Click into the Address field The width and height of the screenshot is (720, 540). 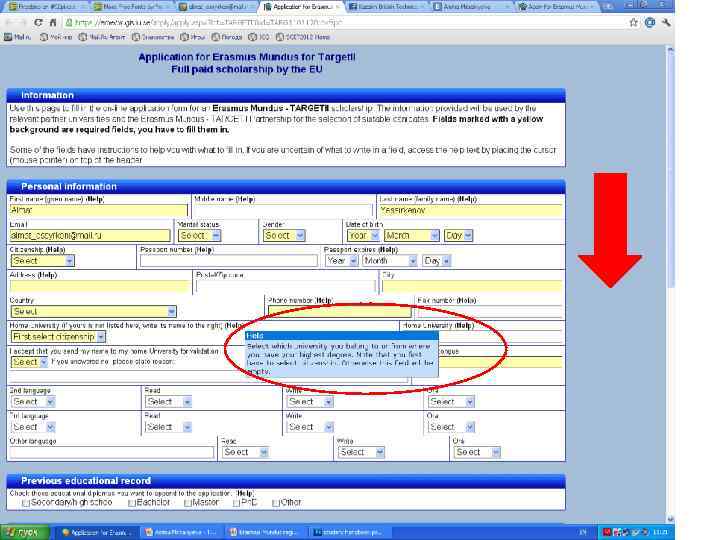pyautogui.click(x=100, y=286)
